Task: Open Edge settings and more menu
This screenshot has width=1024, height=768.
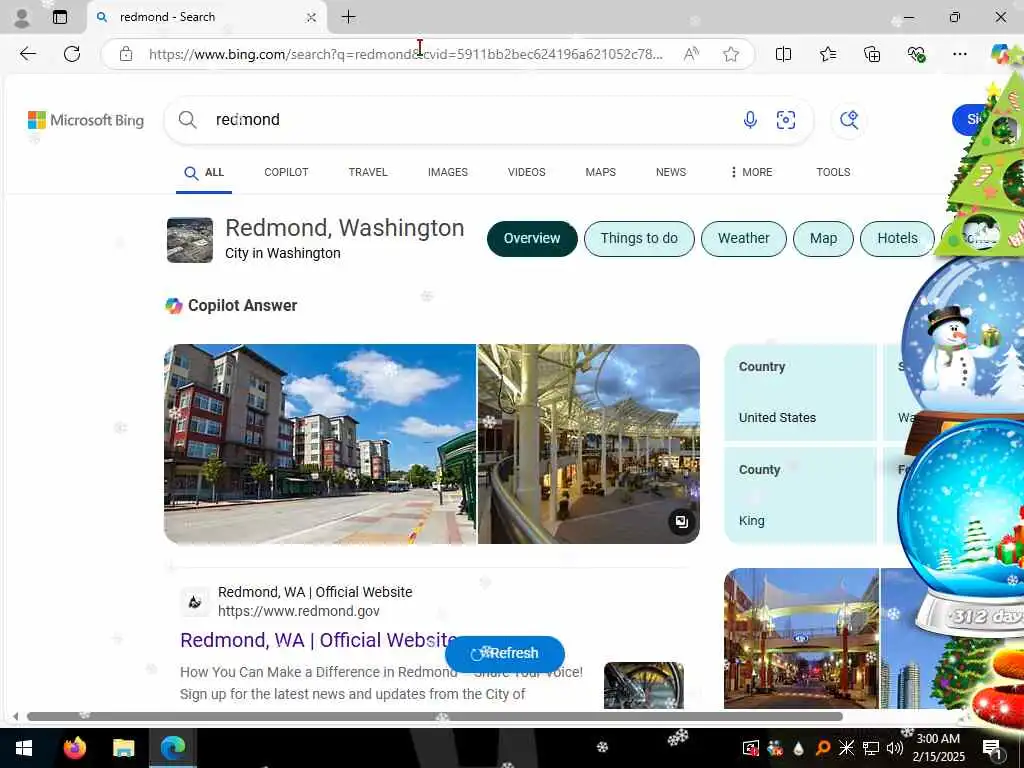Action: [x=959, y=54]
